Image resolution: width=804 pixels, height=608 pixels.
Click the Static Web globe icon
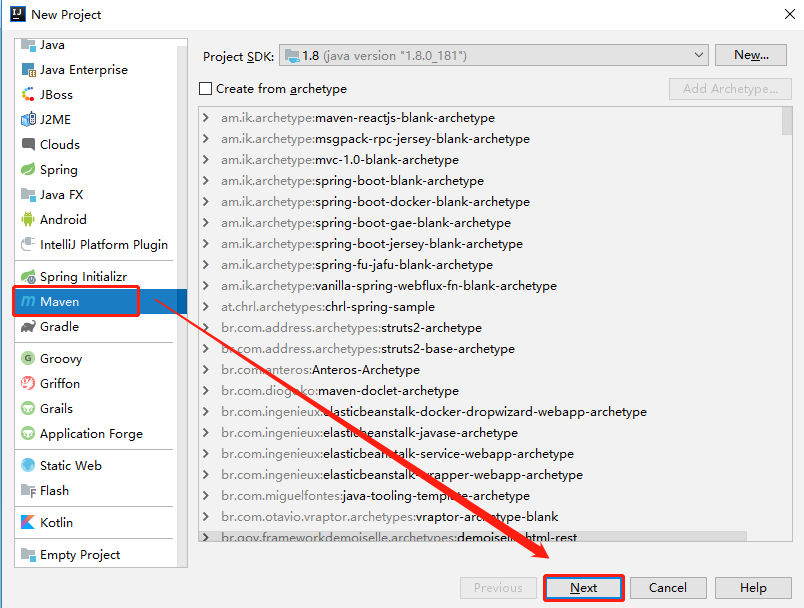[28, 465]
